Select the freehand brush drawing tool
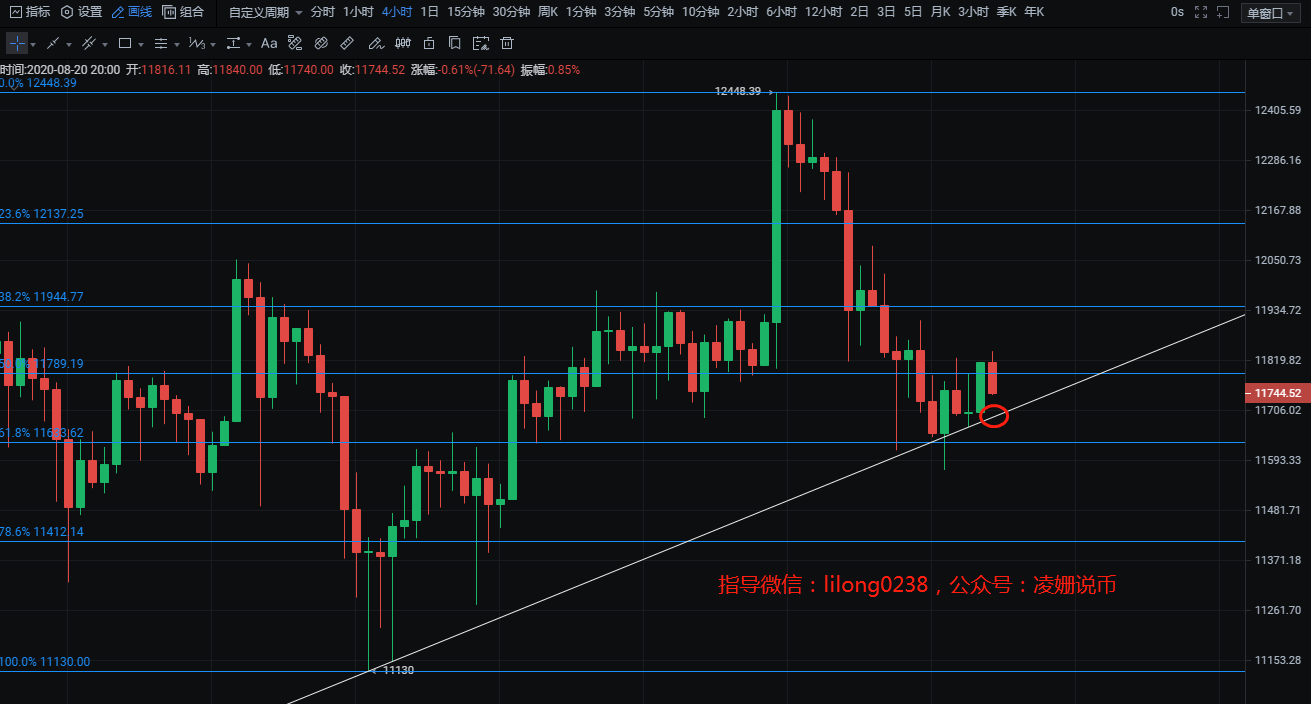 (x=375, y=44)
